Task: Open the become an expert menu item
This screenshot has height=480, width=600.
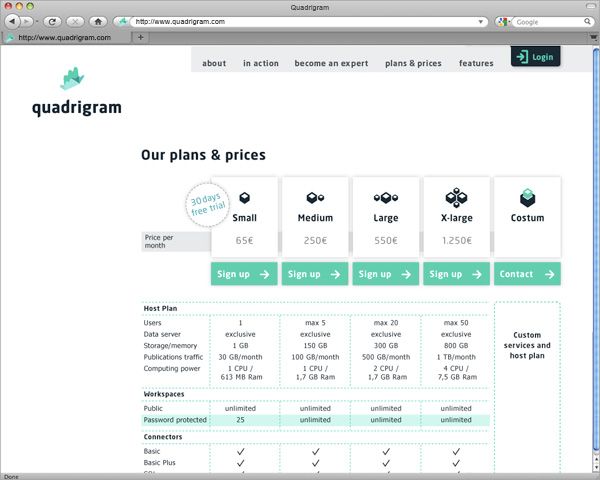Action: click(x=331, y=63)
